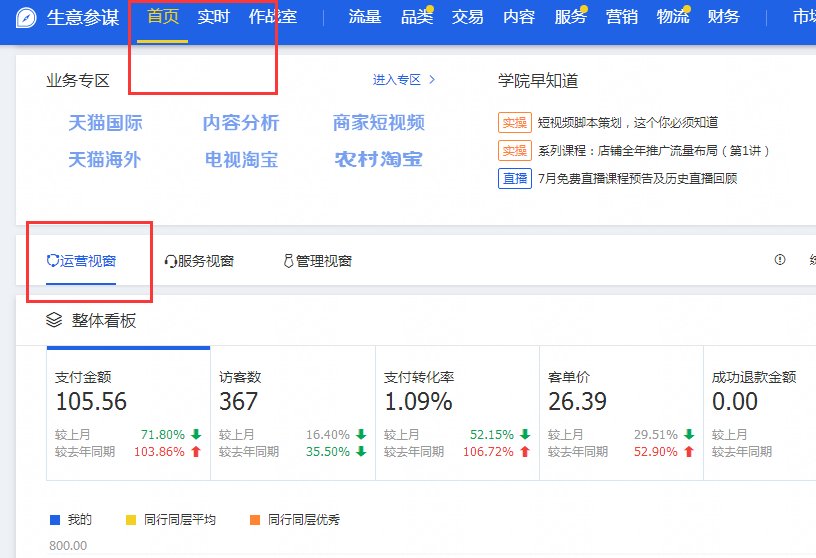Open the 商家短视频 business zone
Image resolution: width=816 pixels, height=558 pixels.
[x=379, y=123]
